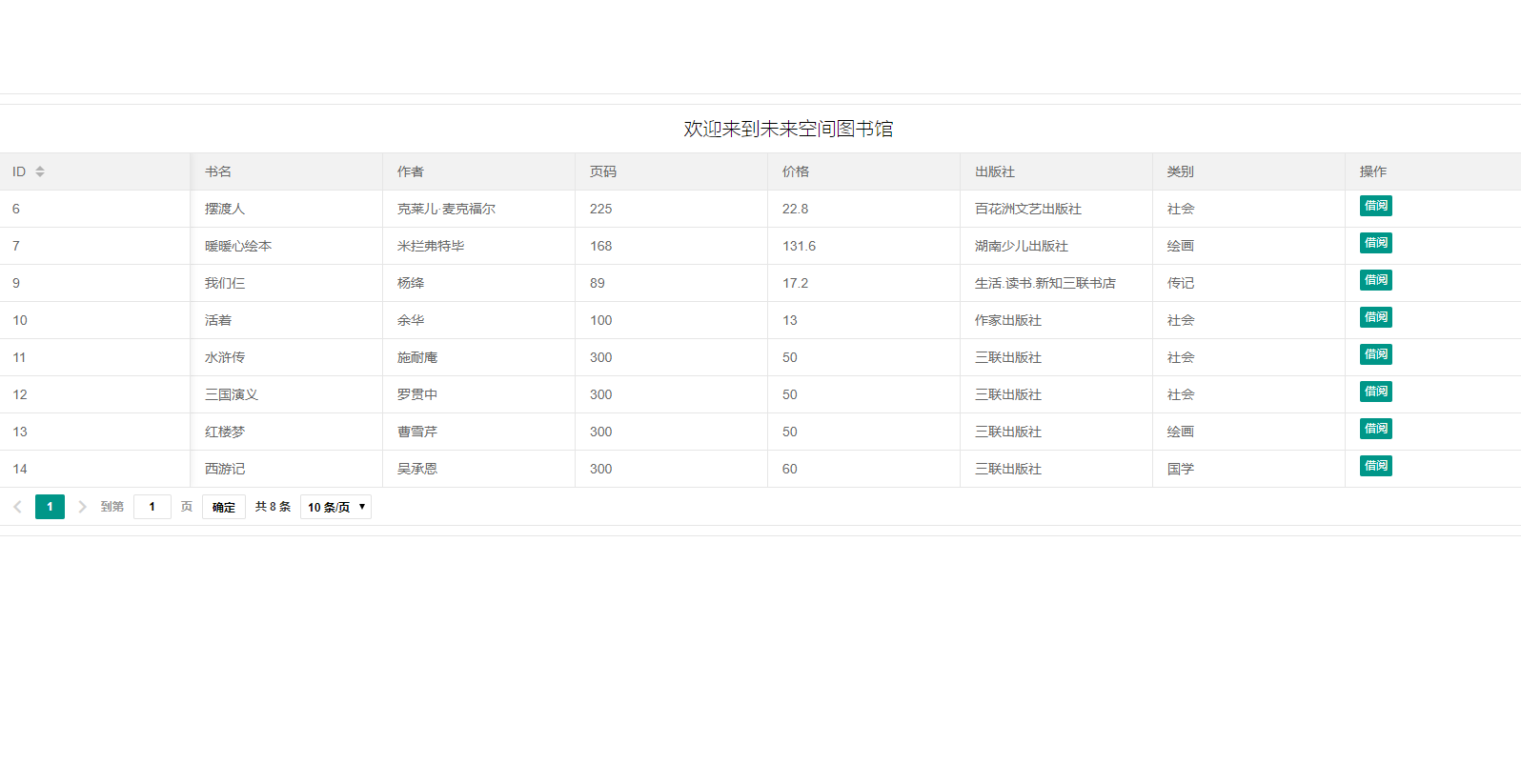Click publisher 湖南少儿出版社
1521x784 pixels.
[x=1022, y=246]
